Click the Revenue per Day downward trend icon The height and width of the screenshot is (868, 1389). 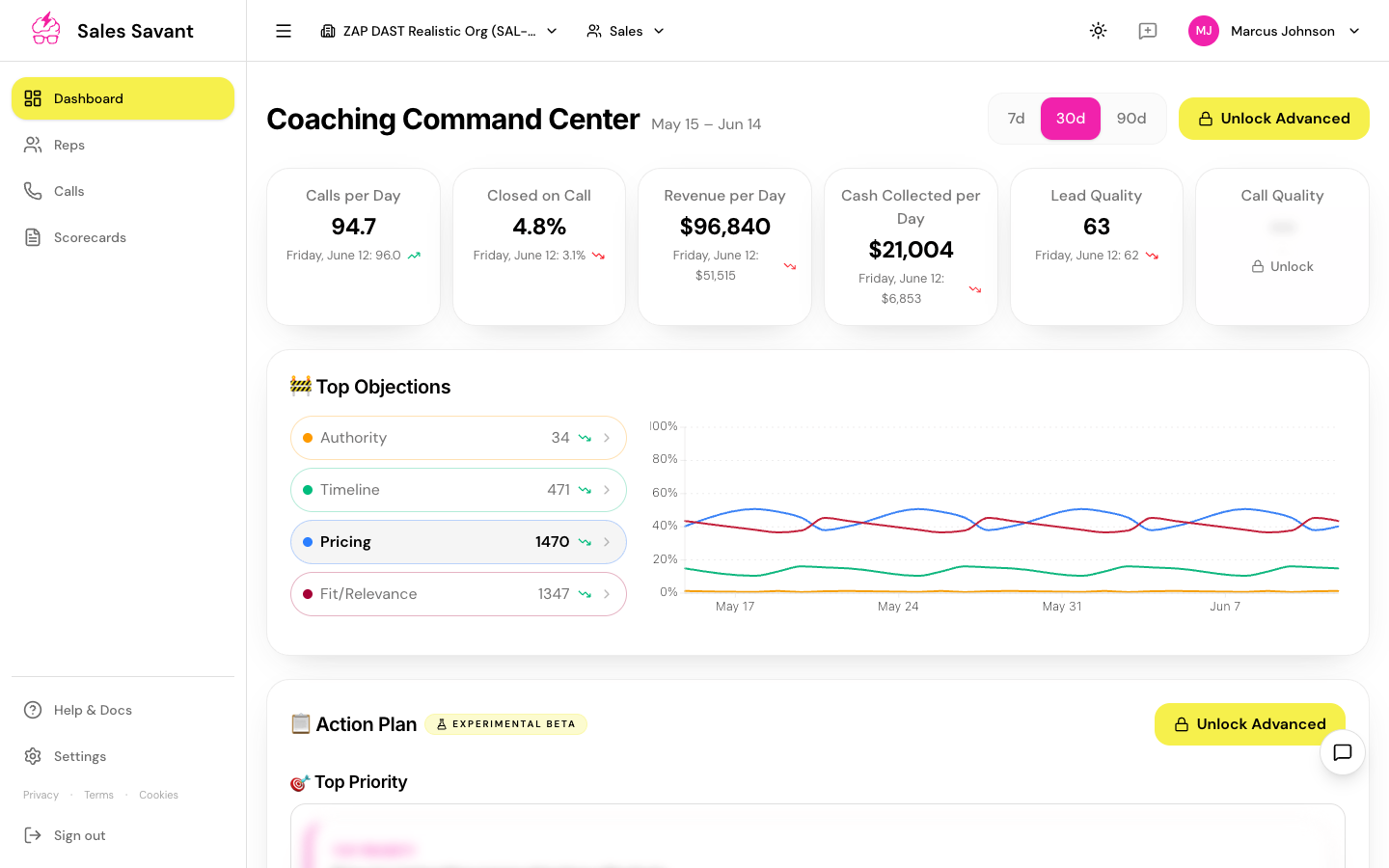point(790,266)
